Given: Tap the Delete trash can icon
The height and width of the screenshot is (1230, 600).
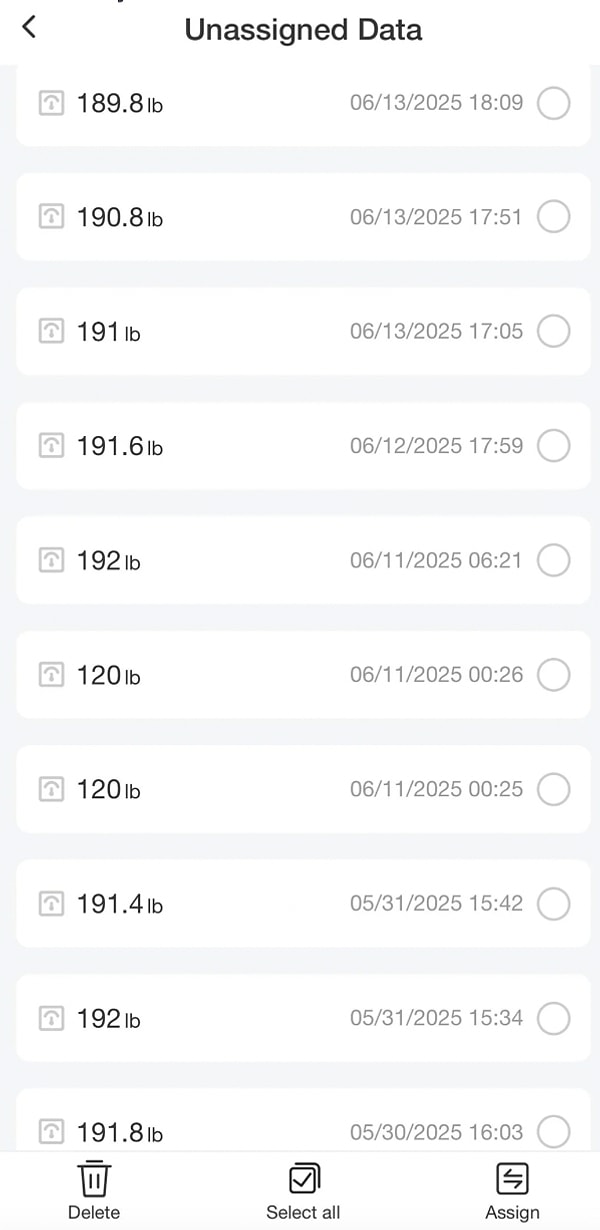Looking at the screenshot, I should coord(94,1178).
